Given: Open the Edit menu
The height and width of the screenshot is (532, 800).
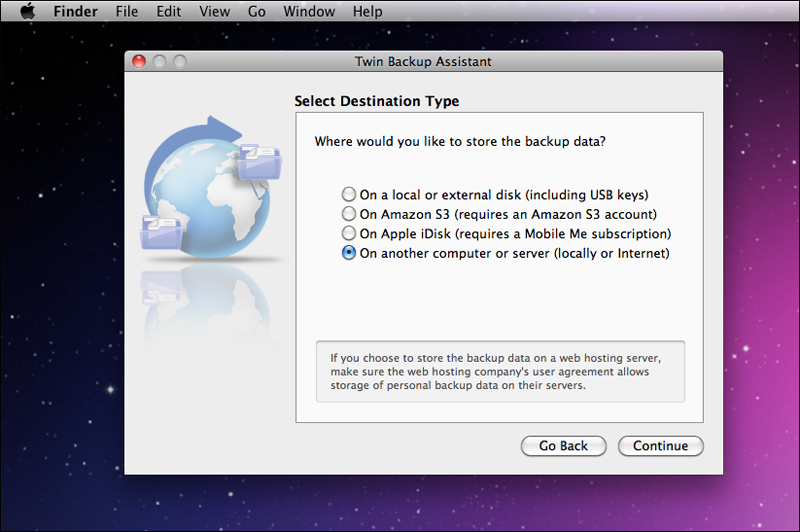Looking at the screenshot, I should pyautogui.click(x=168, y=11).
